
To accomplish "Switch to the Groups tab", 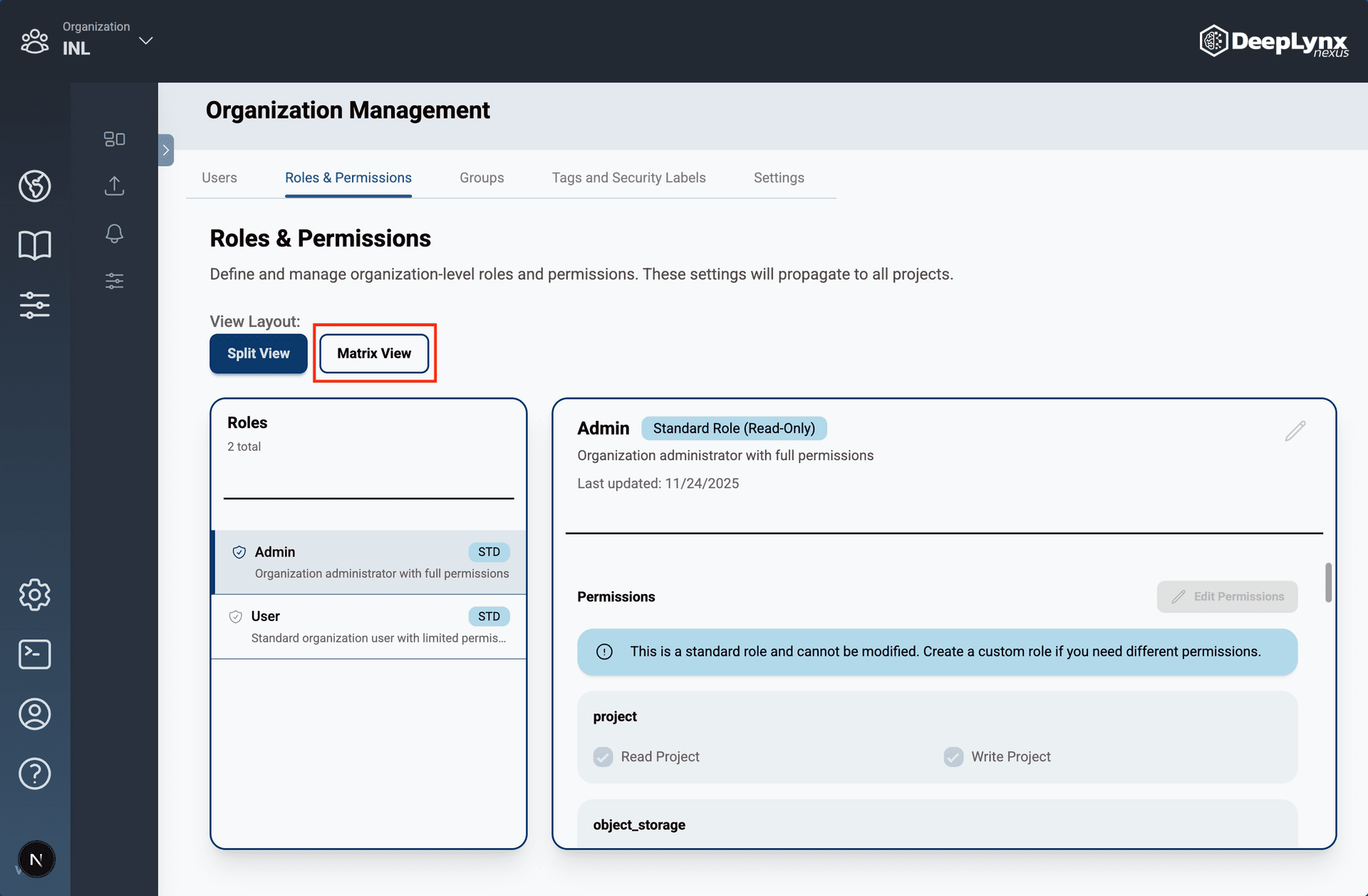I will click(482, 177).
